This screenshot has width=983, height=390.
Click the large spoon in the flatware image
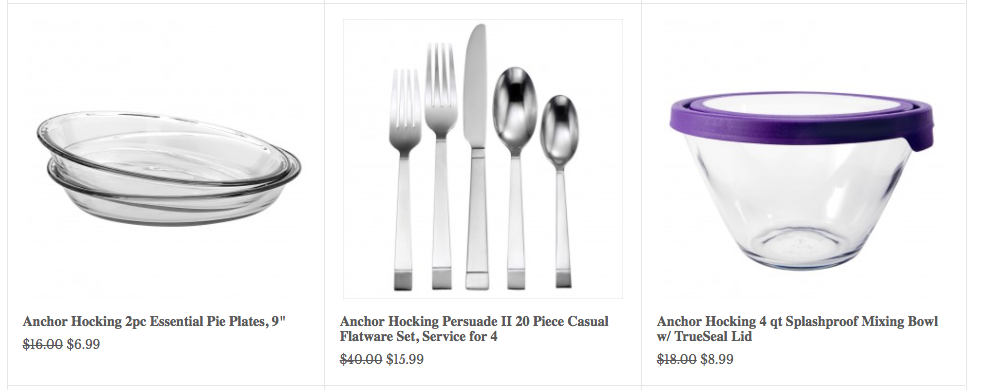pyautogui.click(x=515, y=178)
